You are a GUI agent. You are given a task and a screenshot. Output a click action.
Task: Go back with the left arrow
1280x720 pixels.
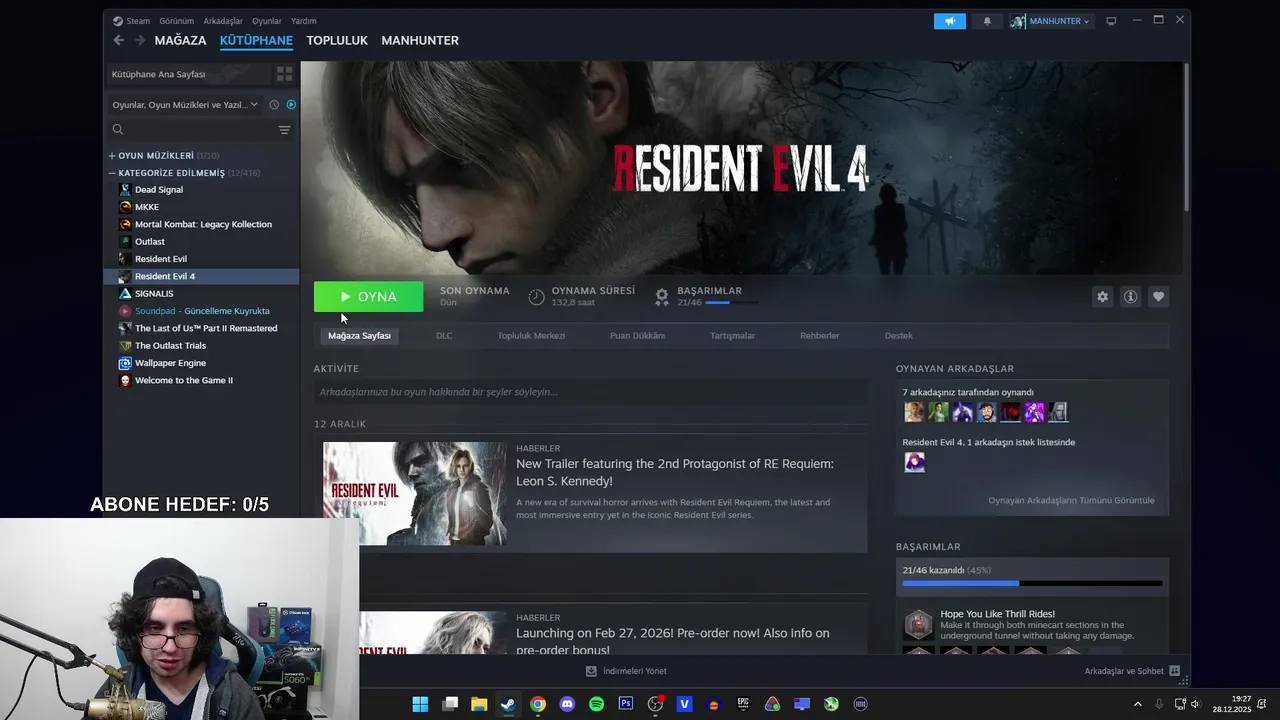119,40
